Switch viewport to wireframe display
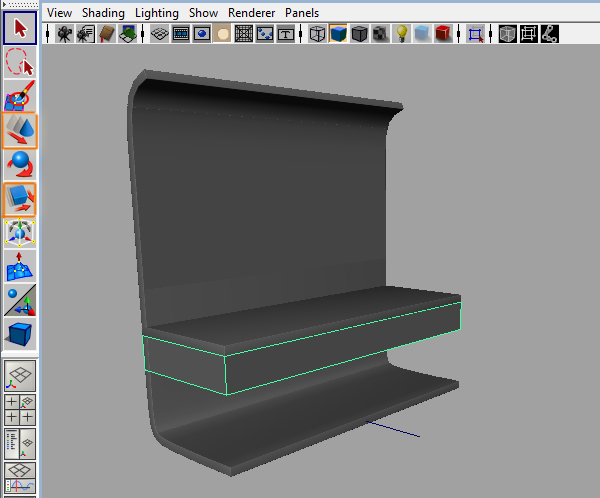This screenshot has height=498, width=600. 317,34
